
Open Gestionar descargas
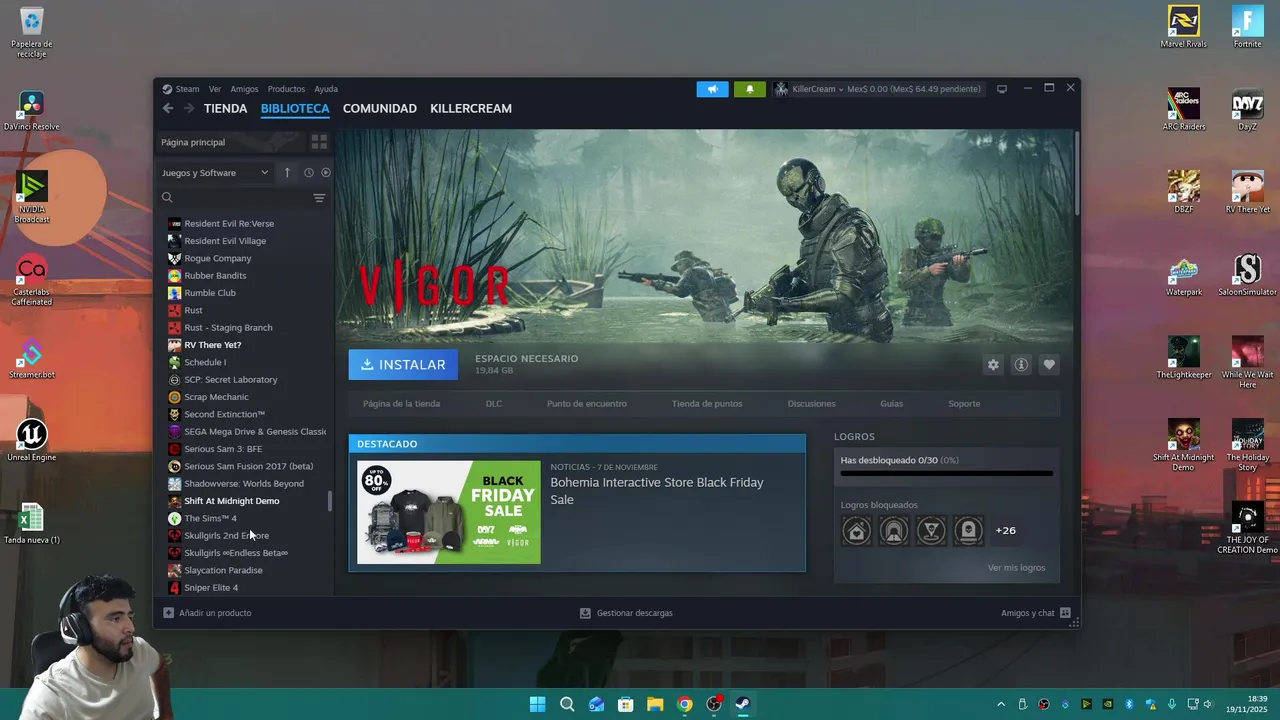pos(626,613)
